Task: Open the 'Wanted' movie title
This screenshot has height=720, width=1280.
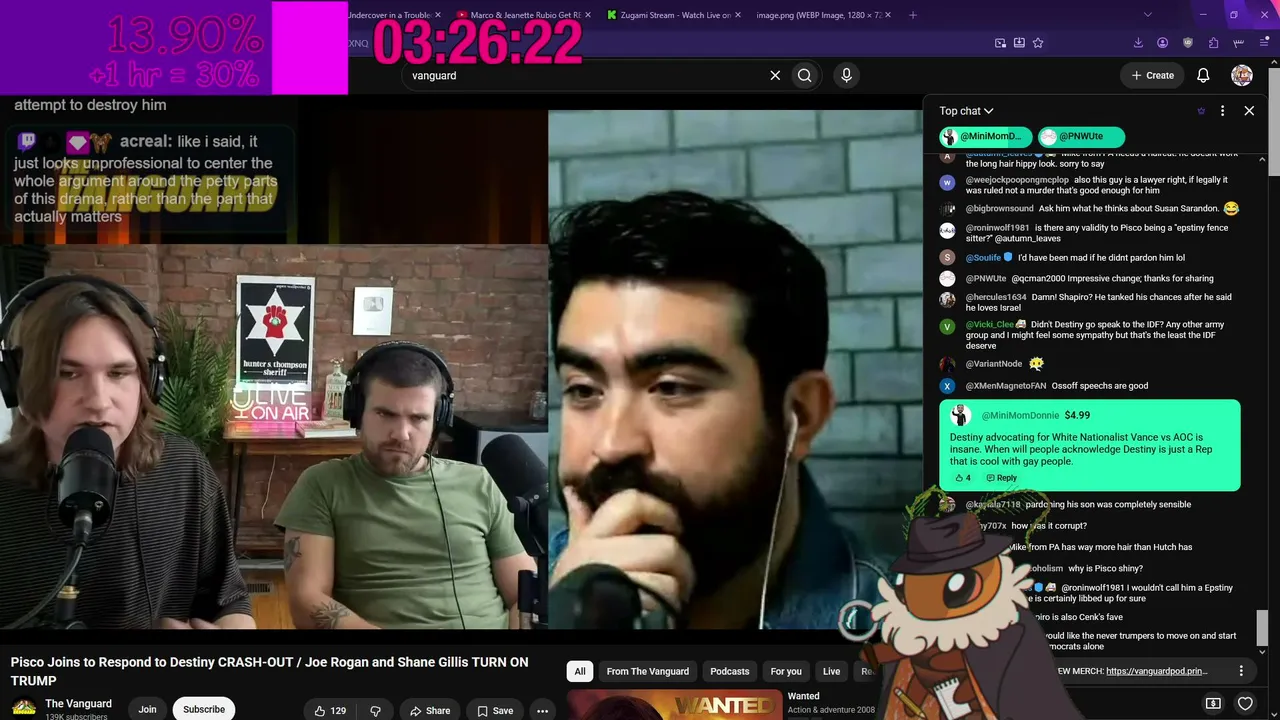Action: point(803,696)
